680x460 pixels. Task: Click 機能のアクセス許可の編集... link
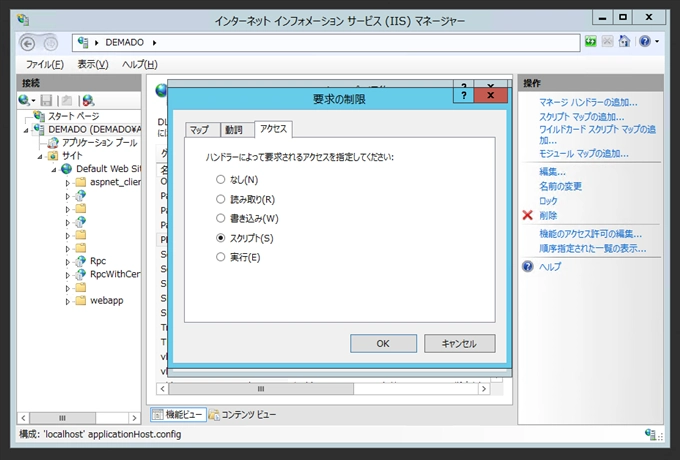coord(590,234)
